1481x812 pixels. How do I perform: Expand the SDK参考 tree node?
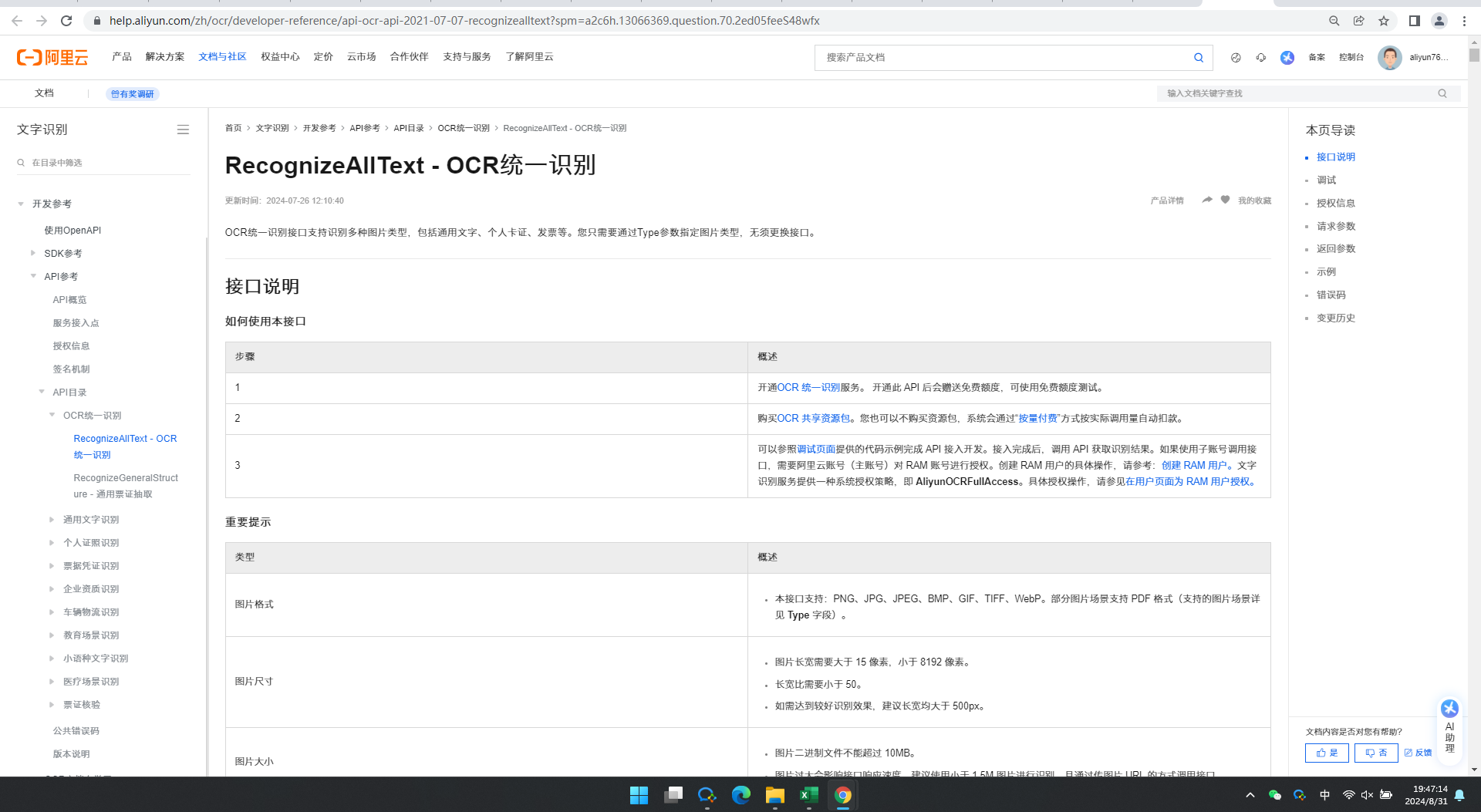(x=33, y=253)
